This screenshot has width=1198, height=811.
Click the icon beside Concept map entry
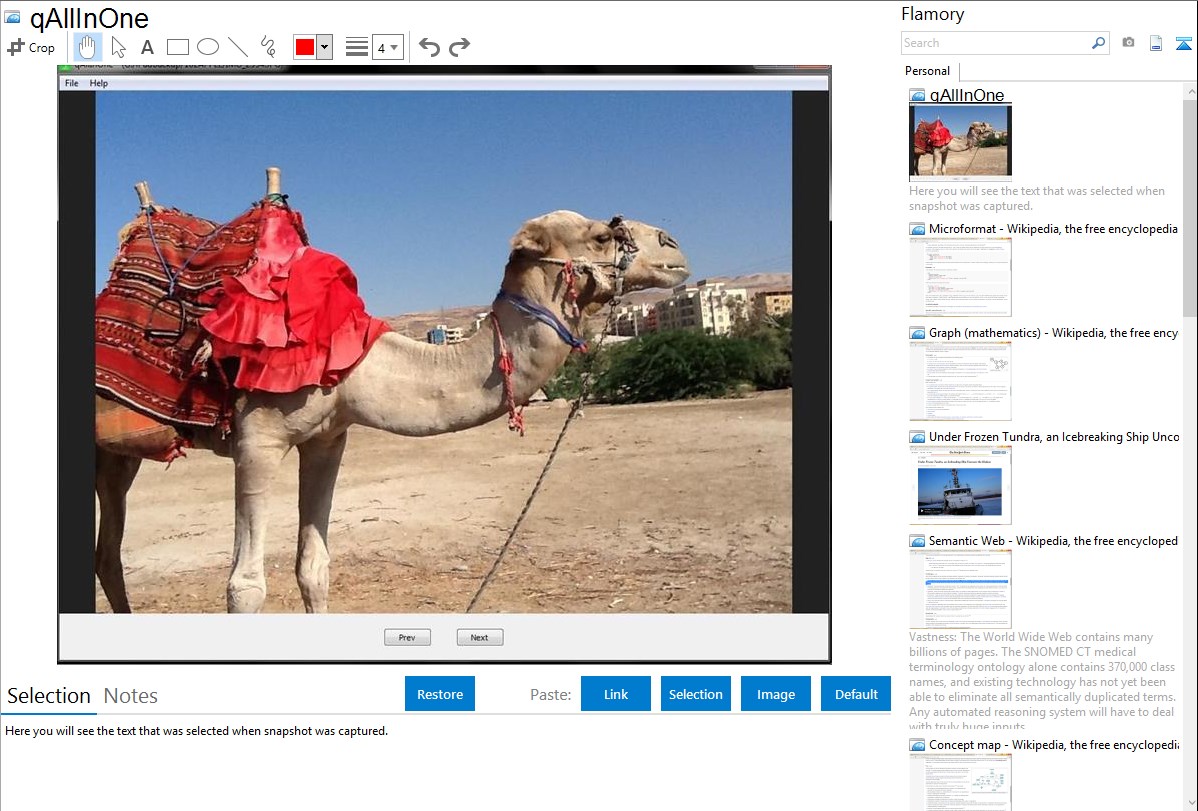click(917, 744)
